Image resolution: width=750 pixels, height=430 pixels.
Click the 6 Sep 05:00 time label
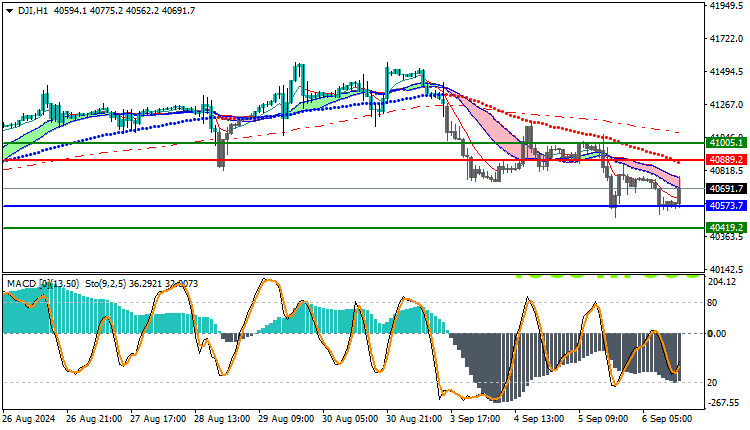[x=667, y=419]
